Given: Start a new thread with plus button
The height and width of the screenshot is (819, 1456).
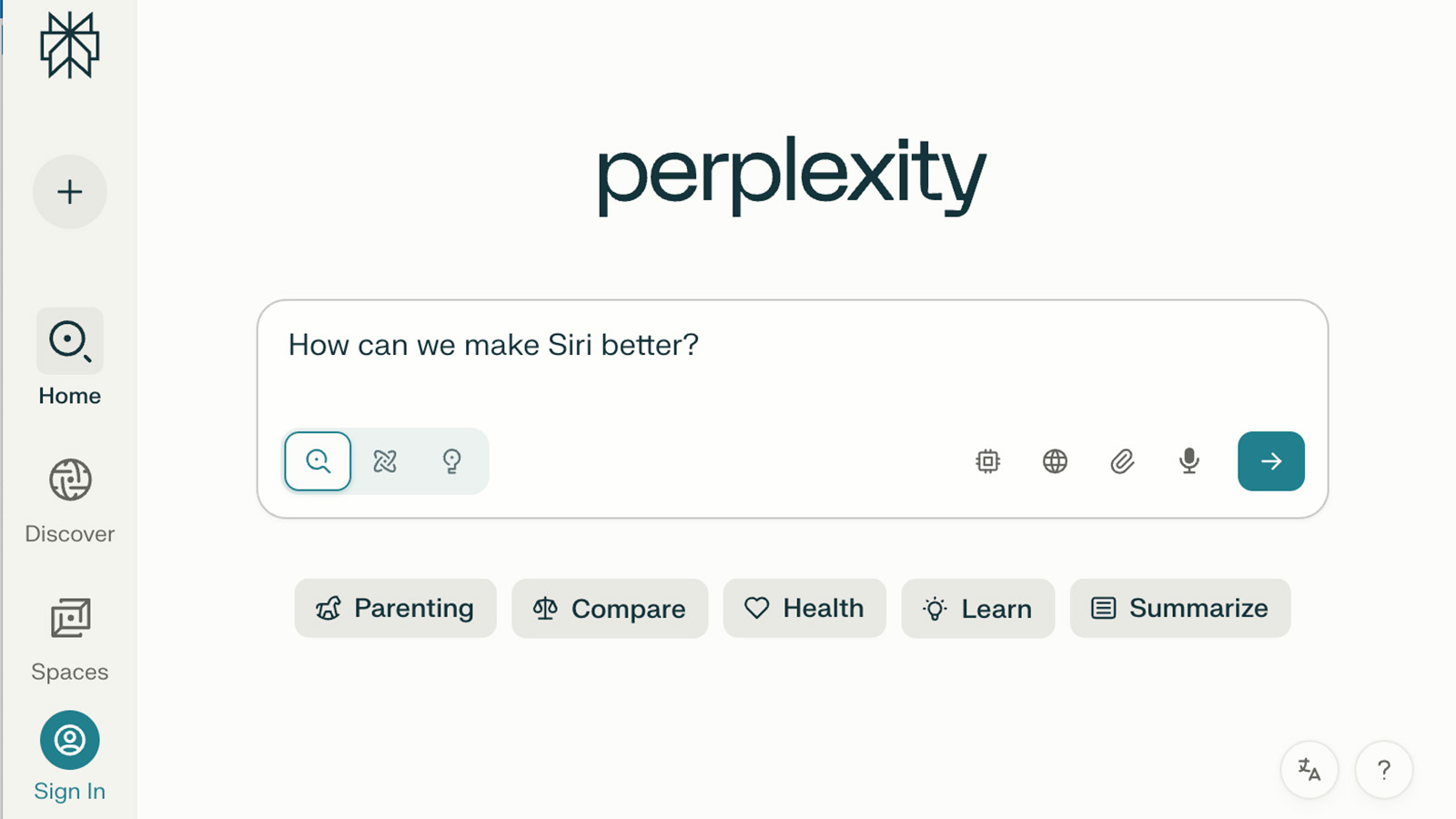Looking at the screenshot, I should (70, 192).
